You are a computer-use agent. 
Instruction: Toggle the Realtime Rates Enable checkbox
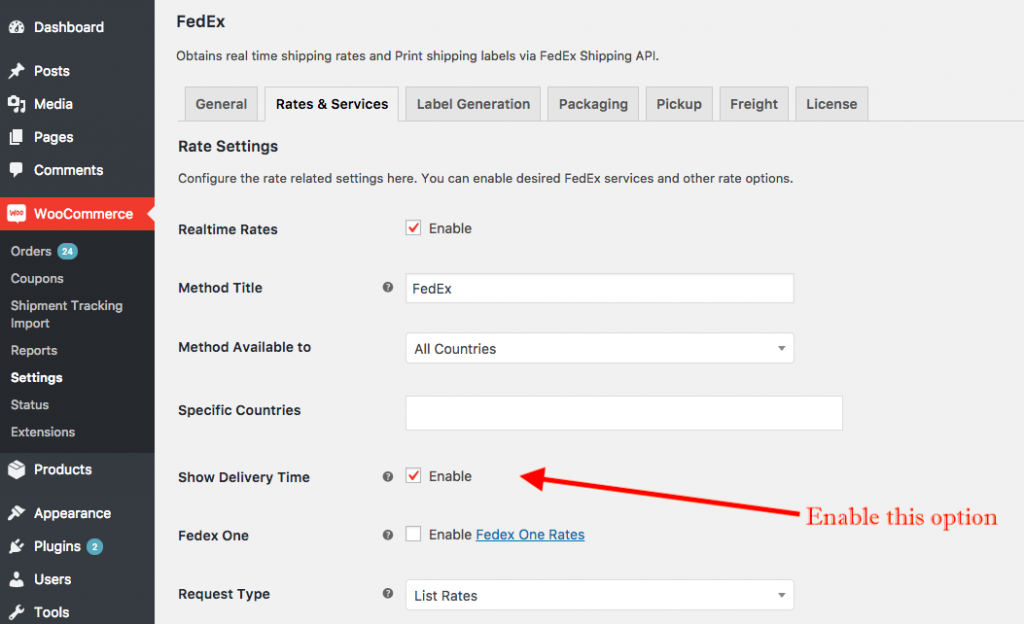(x=413, y=228)
